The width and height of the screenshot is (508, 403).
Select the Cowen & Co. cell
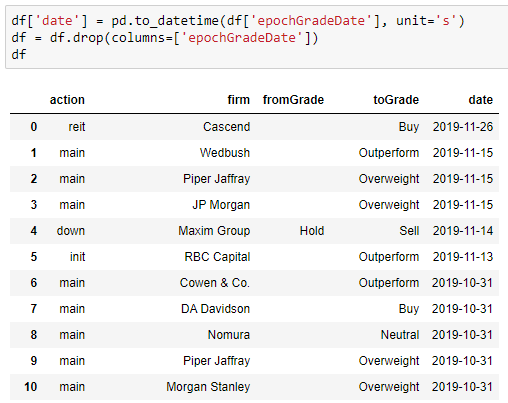click(215, 283)
